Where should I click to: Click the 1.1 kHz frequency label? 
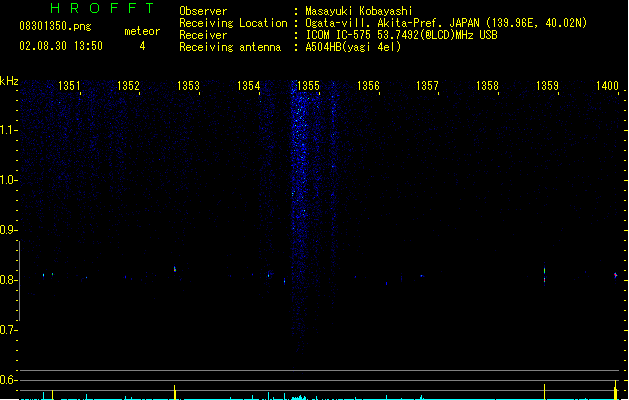point(8,130)
